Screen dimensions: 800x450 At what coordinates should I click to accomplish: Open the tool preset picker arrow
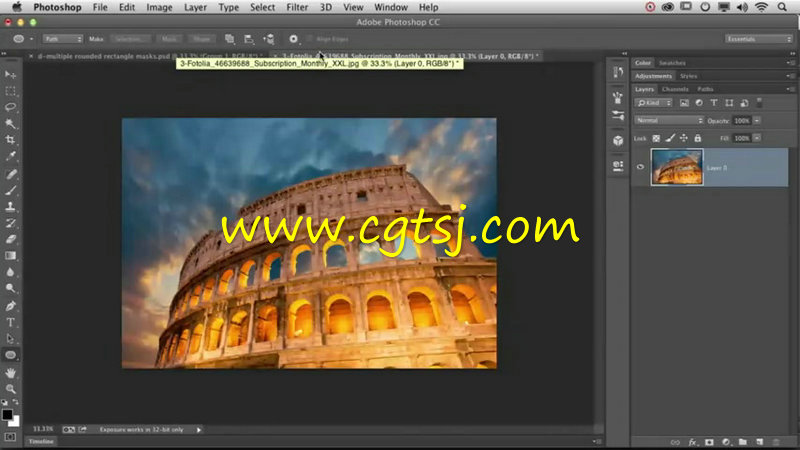pyautogui.click(x=31, y=39)
